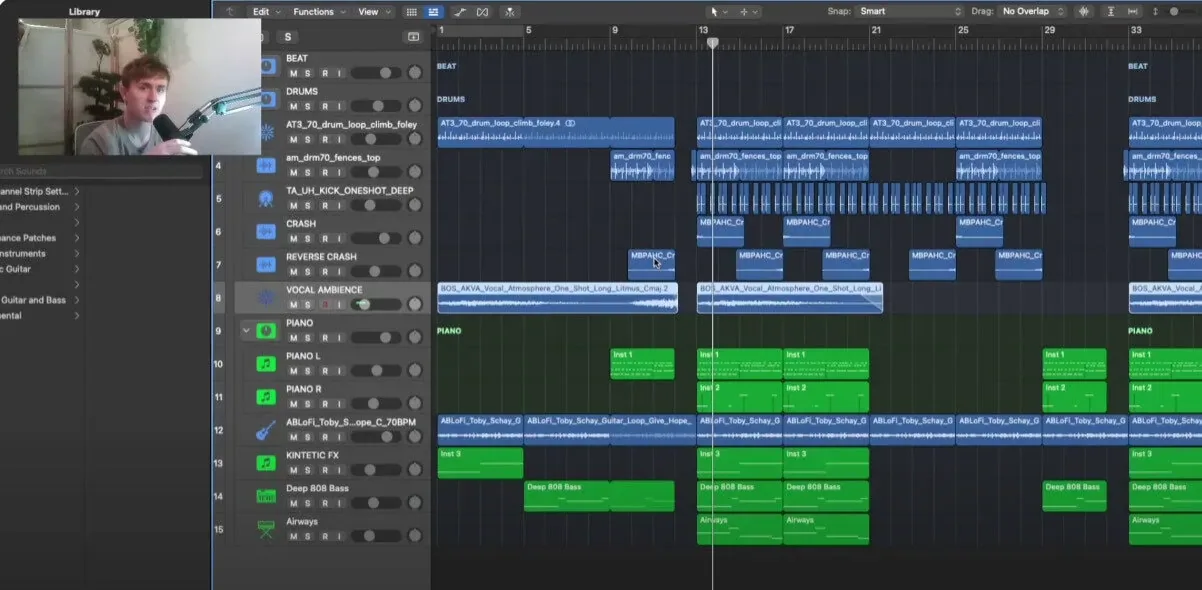Click the DRUMS track stack icon

click(x=266, y=99)
